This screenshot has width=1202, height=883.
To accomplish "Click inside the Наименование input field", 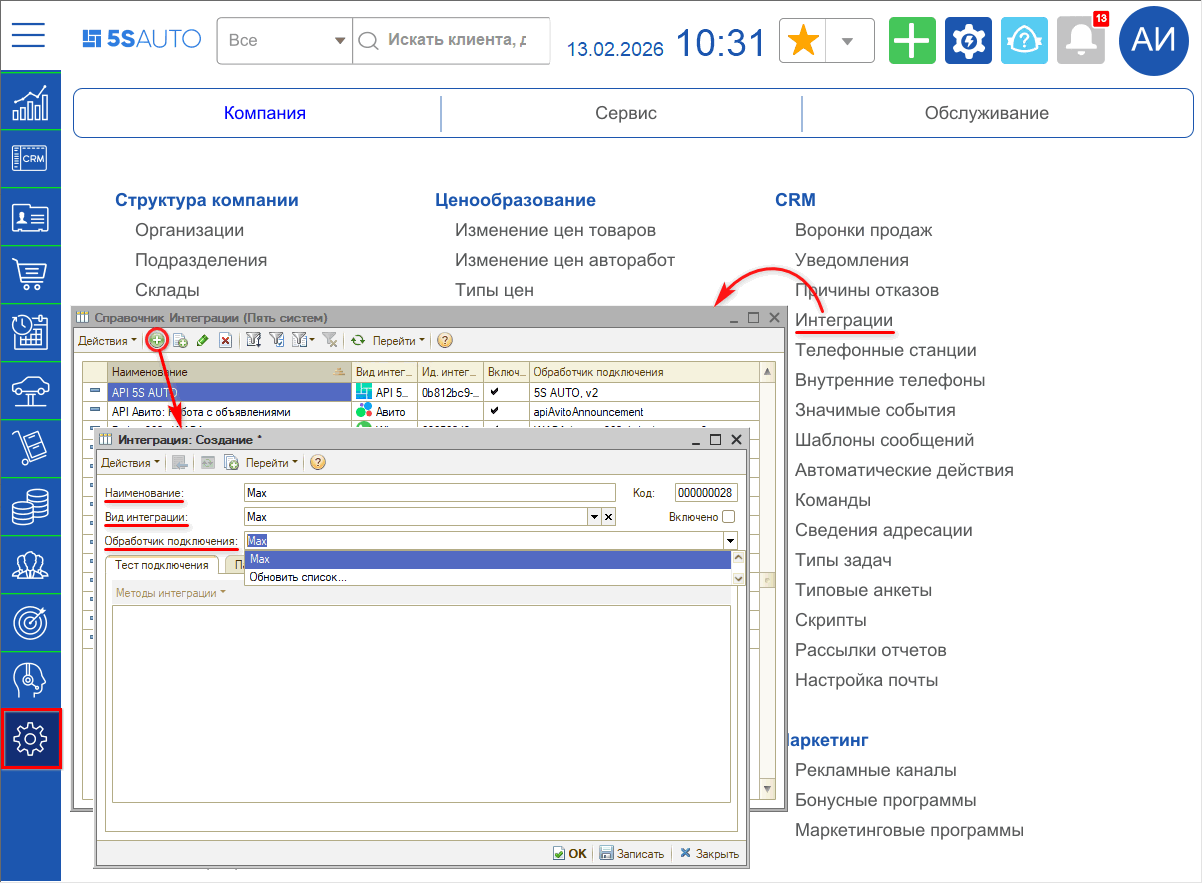I will click(430, 492).
